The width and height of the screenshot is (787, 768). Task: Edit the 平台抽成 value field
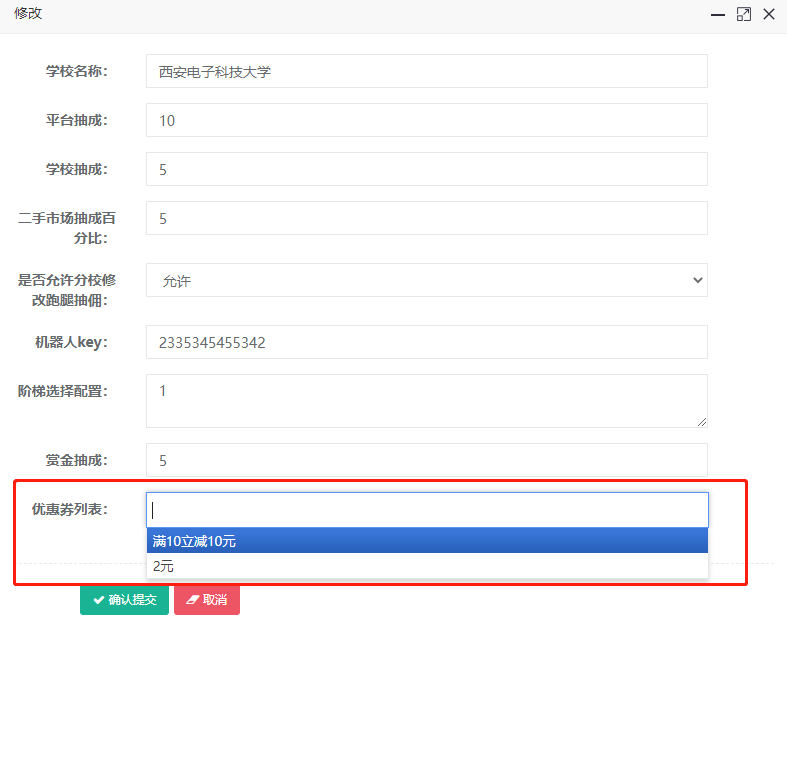427,120
